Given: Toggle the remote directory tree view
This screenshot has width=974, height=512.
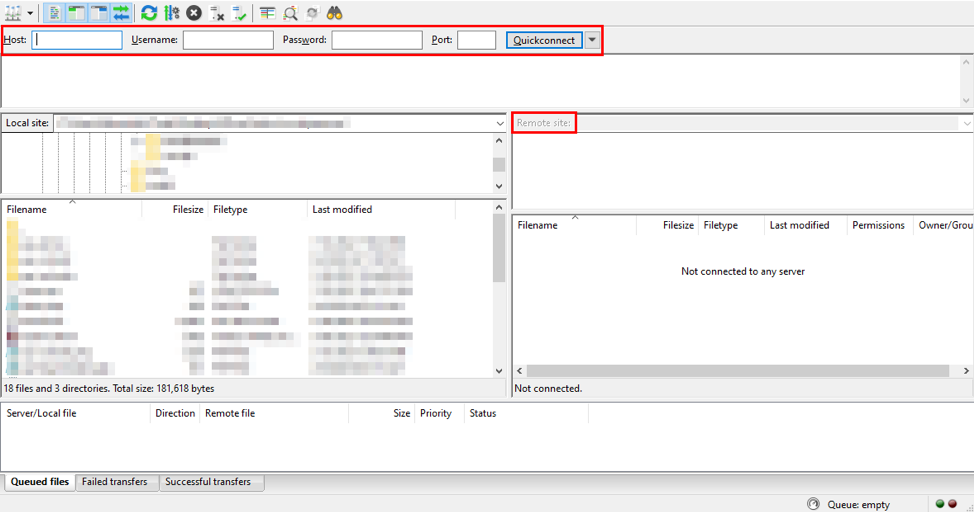Looking at the screenshot, I should 99,13.
